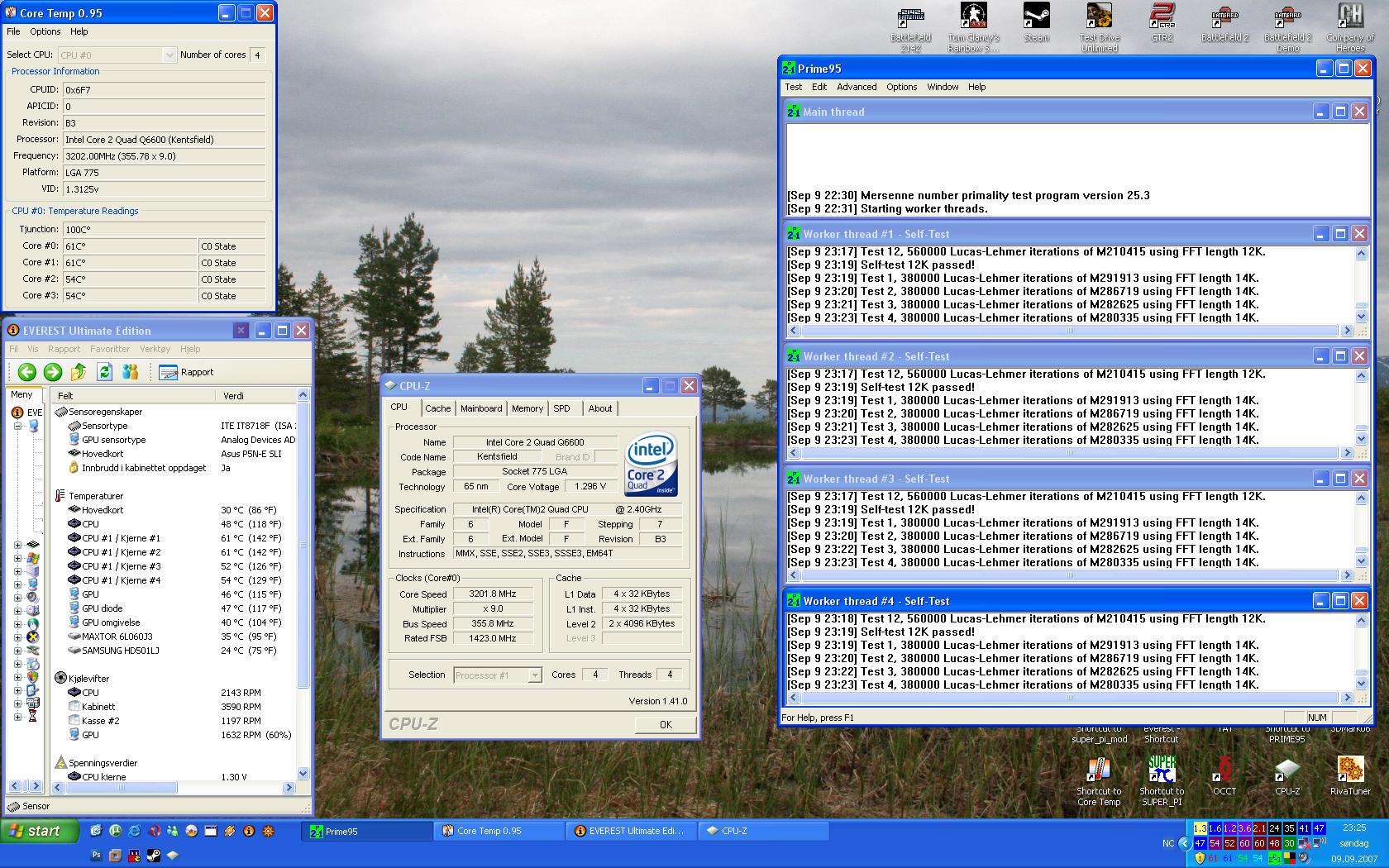Click the Rapport button in EVEREST toolbar
This screenshot has height=868, width=1389.
[186, 372]
